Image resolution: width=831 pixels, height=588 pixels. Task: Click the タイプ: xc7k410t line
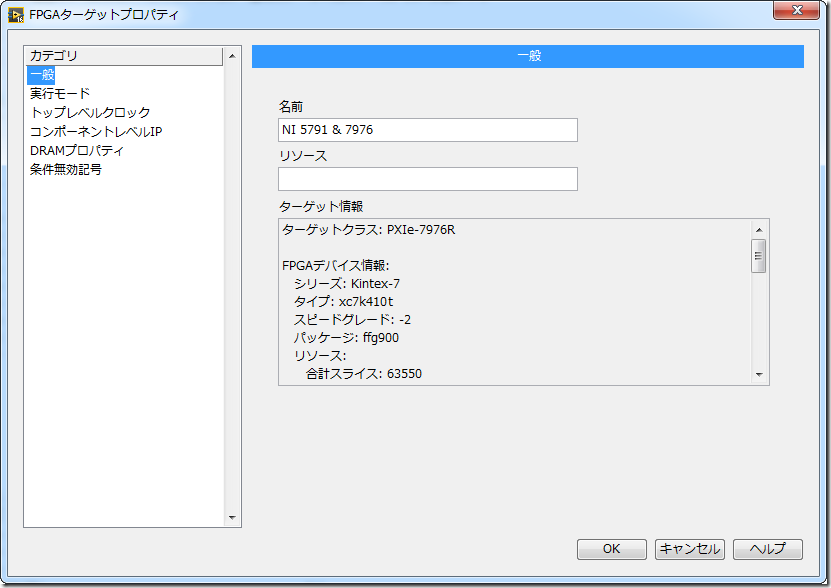343,302
